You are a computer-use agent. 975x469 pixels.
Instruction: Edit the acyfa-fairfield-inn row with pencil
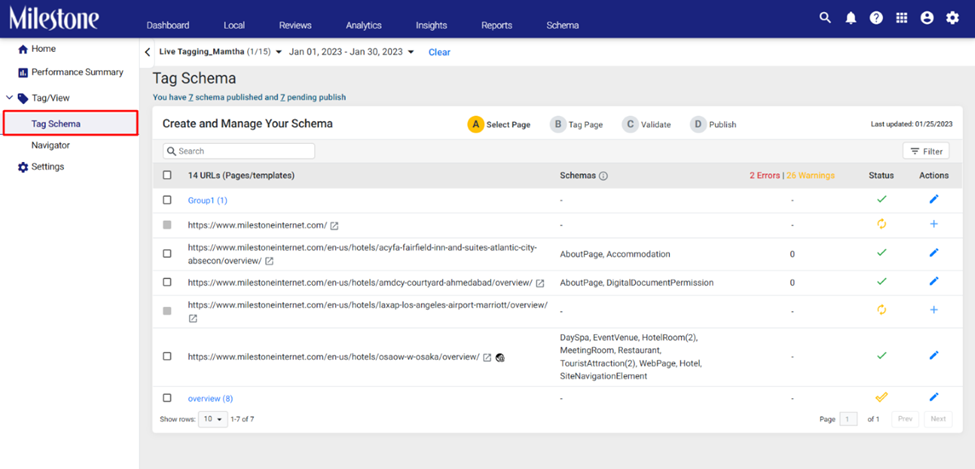[x=933, y=253]
